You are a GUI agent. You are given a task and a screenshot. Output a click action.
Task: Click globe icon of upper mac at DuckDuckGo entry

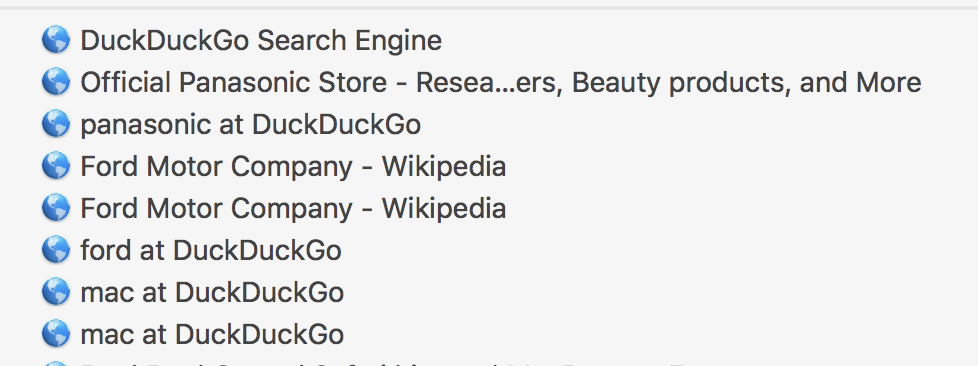click(x=56, y=291)
